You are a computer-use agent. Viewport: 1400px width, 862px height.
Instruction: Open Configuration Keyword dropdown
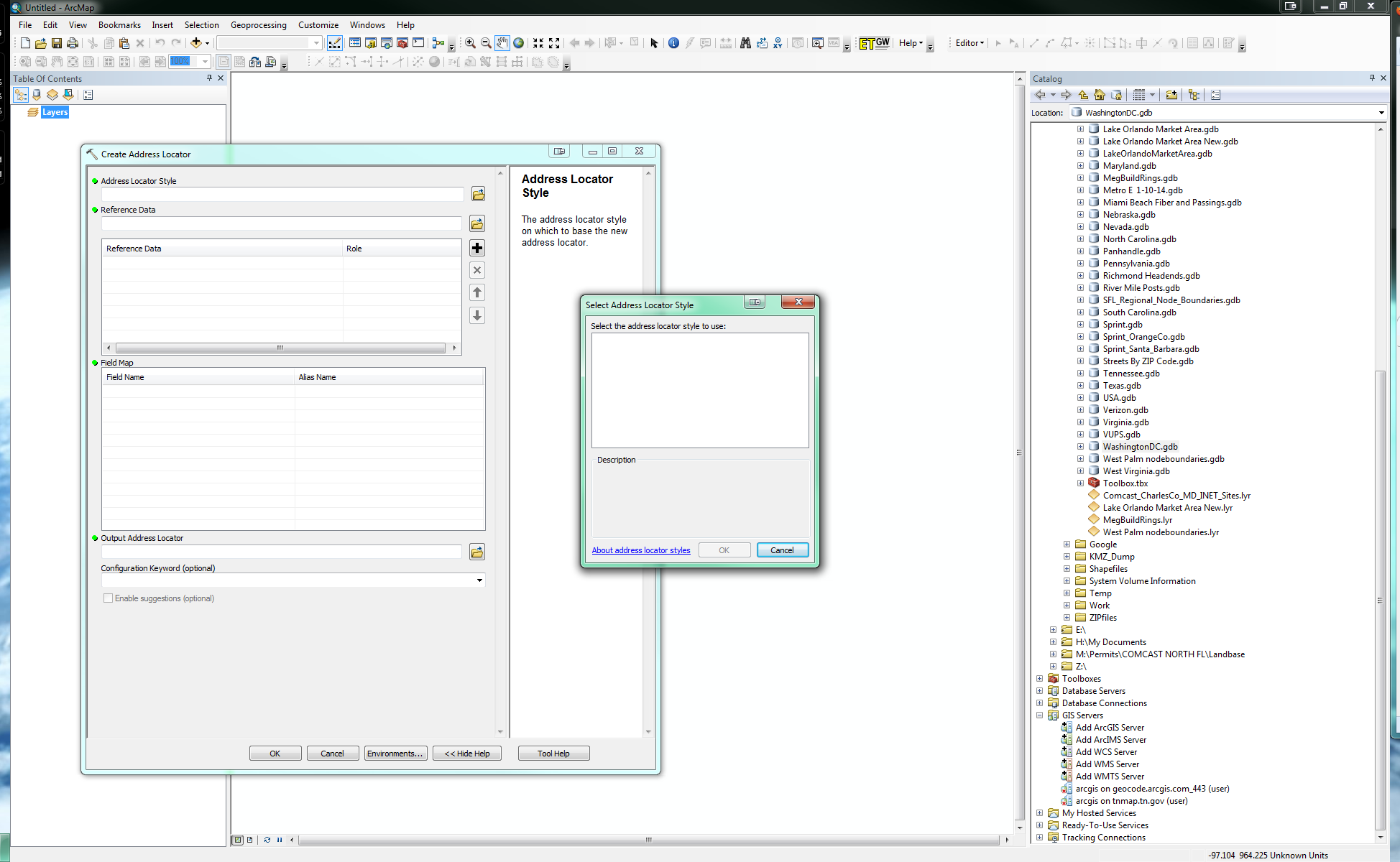pyautogui.click(x=479, y=580)
